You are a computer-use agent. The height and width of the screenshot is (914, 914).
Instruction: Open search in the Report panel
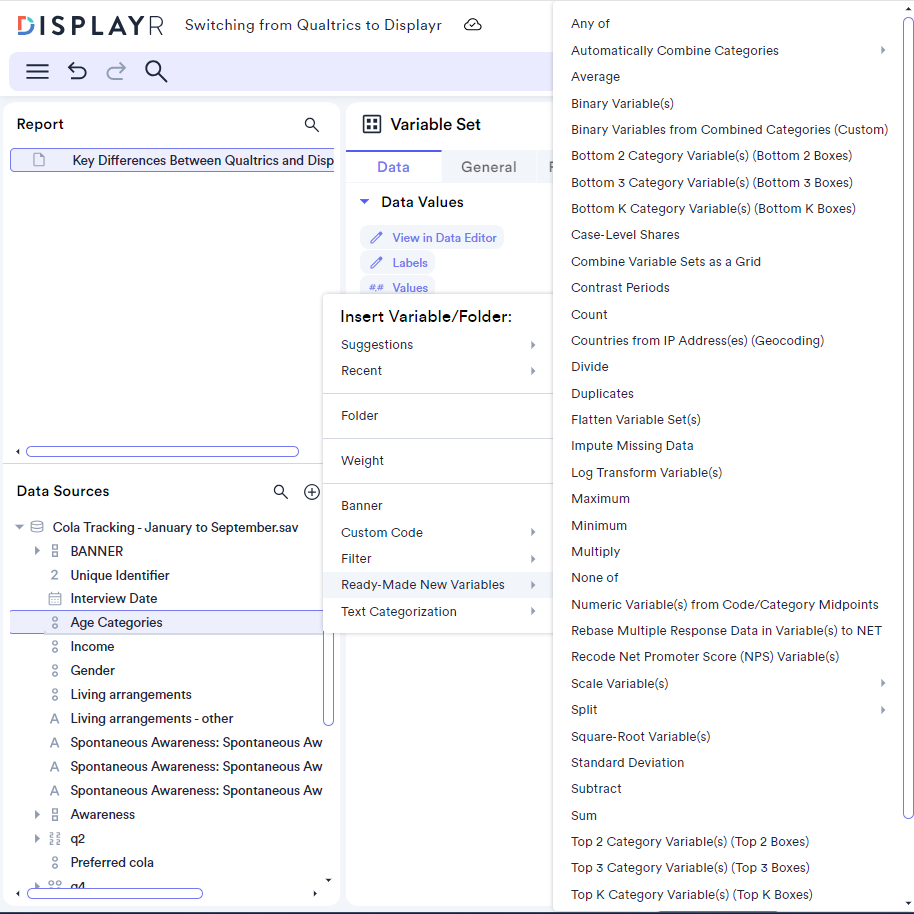pos(311,124)
